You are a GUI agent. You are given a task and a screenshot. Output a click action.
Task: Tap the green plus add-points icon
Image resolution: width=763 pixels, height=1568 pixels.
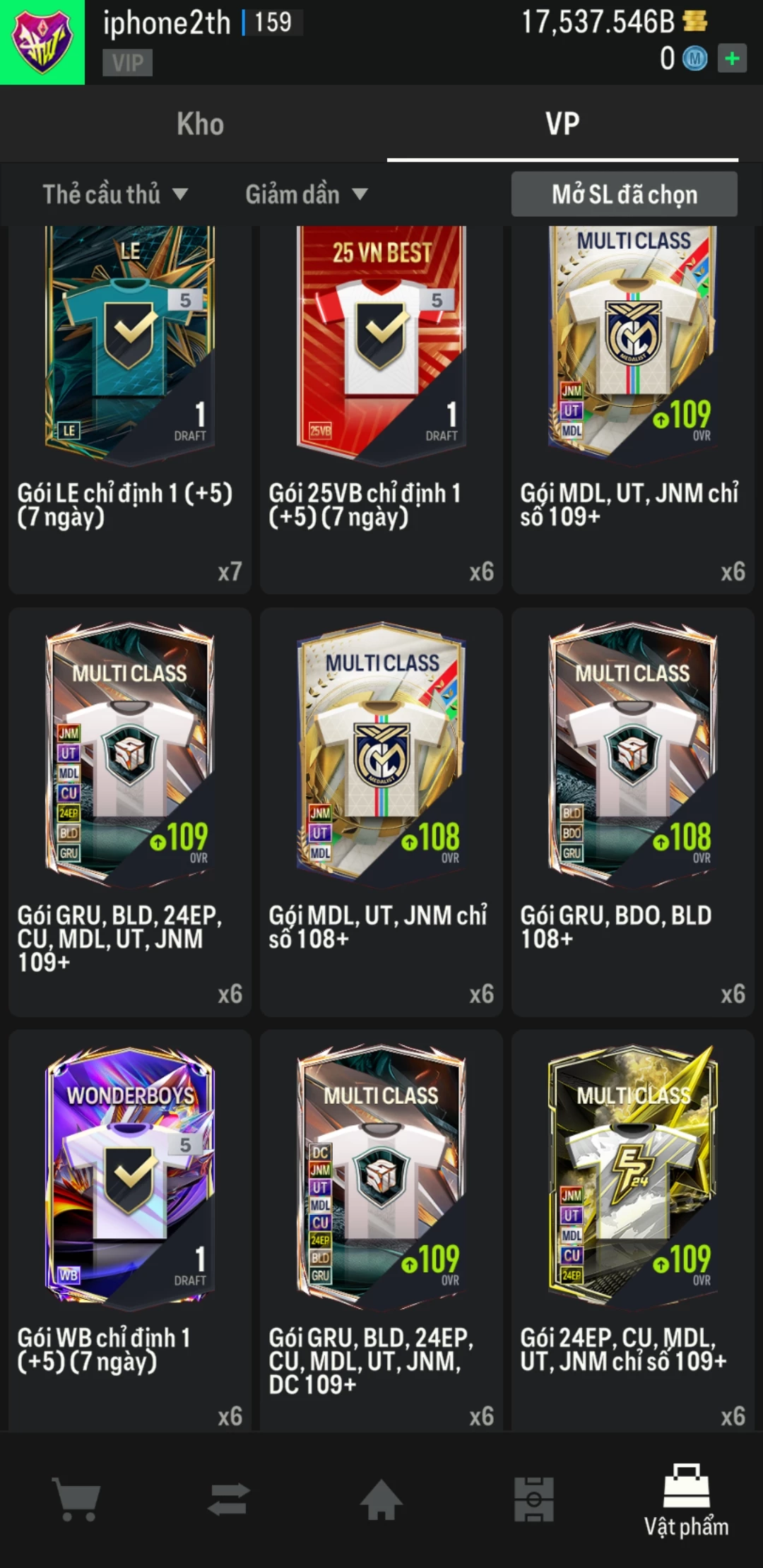pyautogui.click(x=732, y=58)
